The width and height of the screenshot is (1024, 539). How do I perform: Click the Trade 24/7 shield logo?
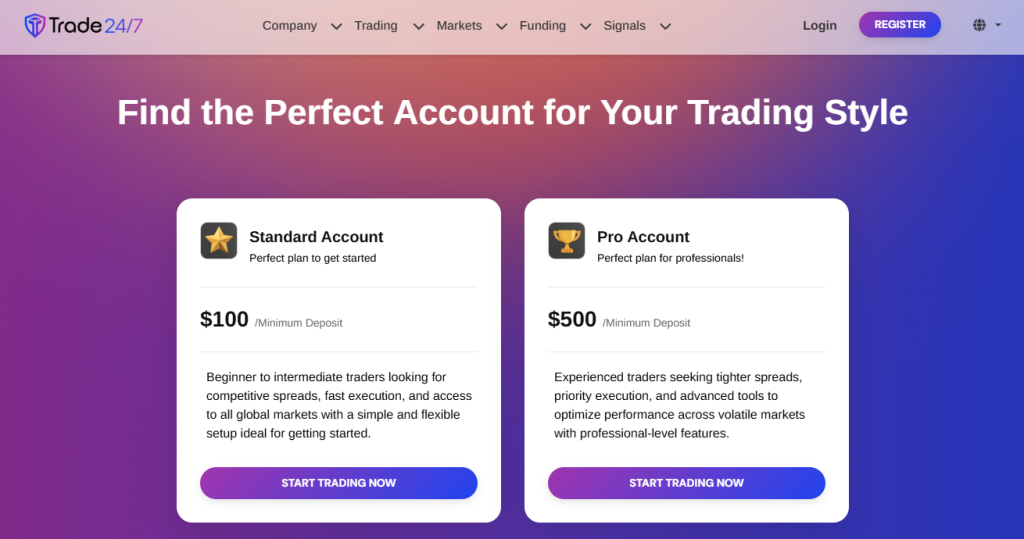[x=35, y=26]
